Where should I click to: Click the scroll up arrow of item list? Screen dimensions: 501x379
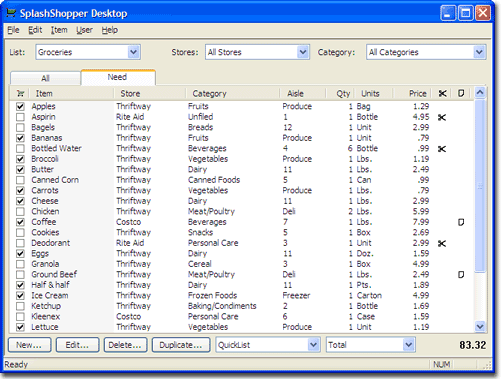480,93
